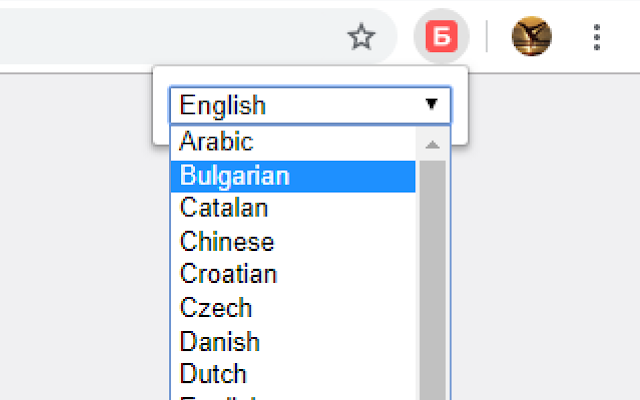
Task: Choose Dutch in the dropdown list
Action: point(293,374)
